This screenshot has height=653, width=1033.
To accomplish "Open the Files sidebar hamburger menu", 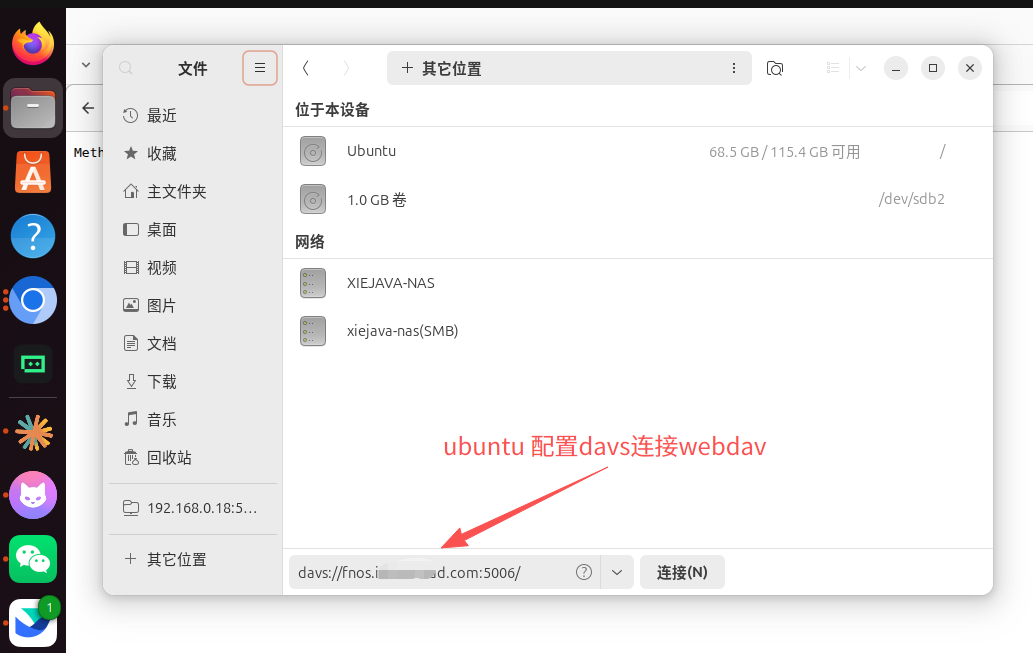I will (260, 68).
